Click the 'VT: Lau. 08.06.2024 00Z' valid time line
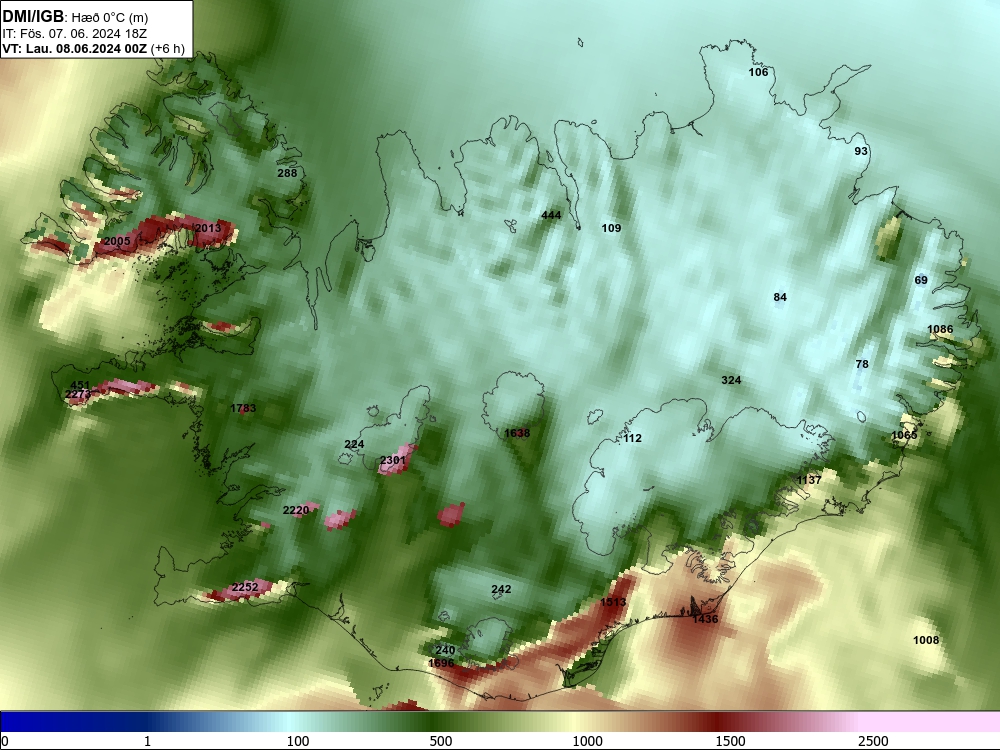The height and width of the screenshot is (750, 1000). pyautogui.click(x=75, y=49)
